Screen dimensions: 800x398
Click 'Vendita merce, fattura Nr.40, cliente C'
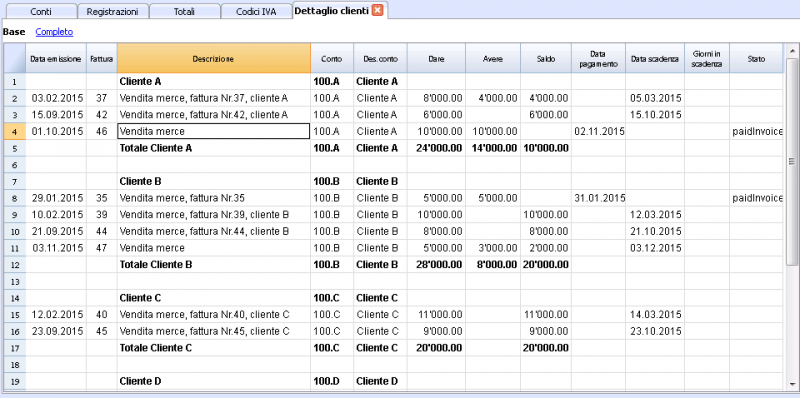[214, 314]
